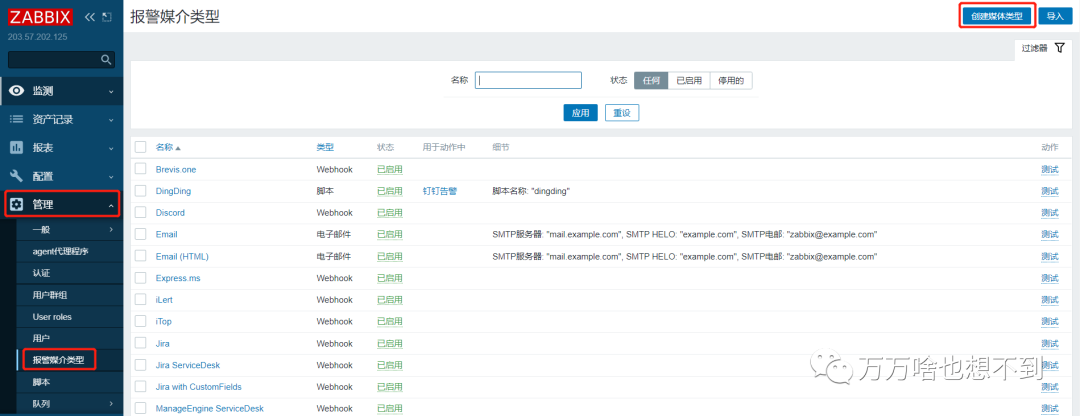Click the 导入 button

[x=1055, y=16]
